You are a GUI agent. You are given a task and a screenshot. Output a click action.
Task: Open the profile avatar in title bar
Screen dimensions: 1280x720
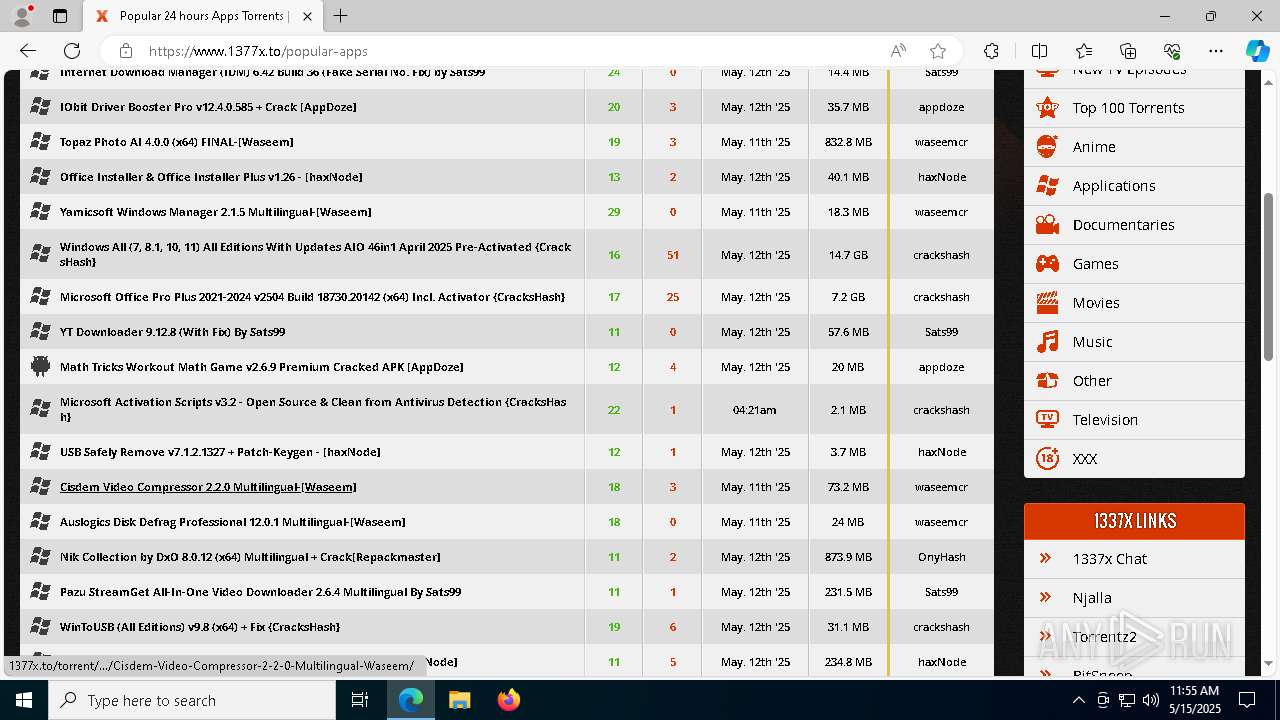[x=22, y=16]
